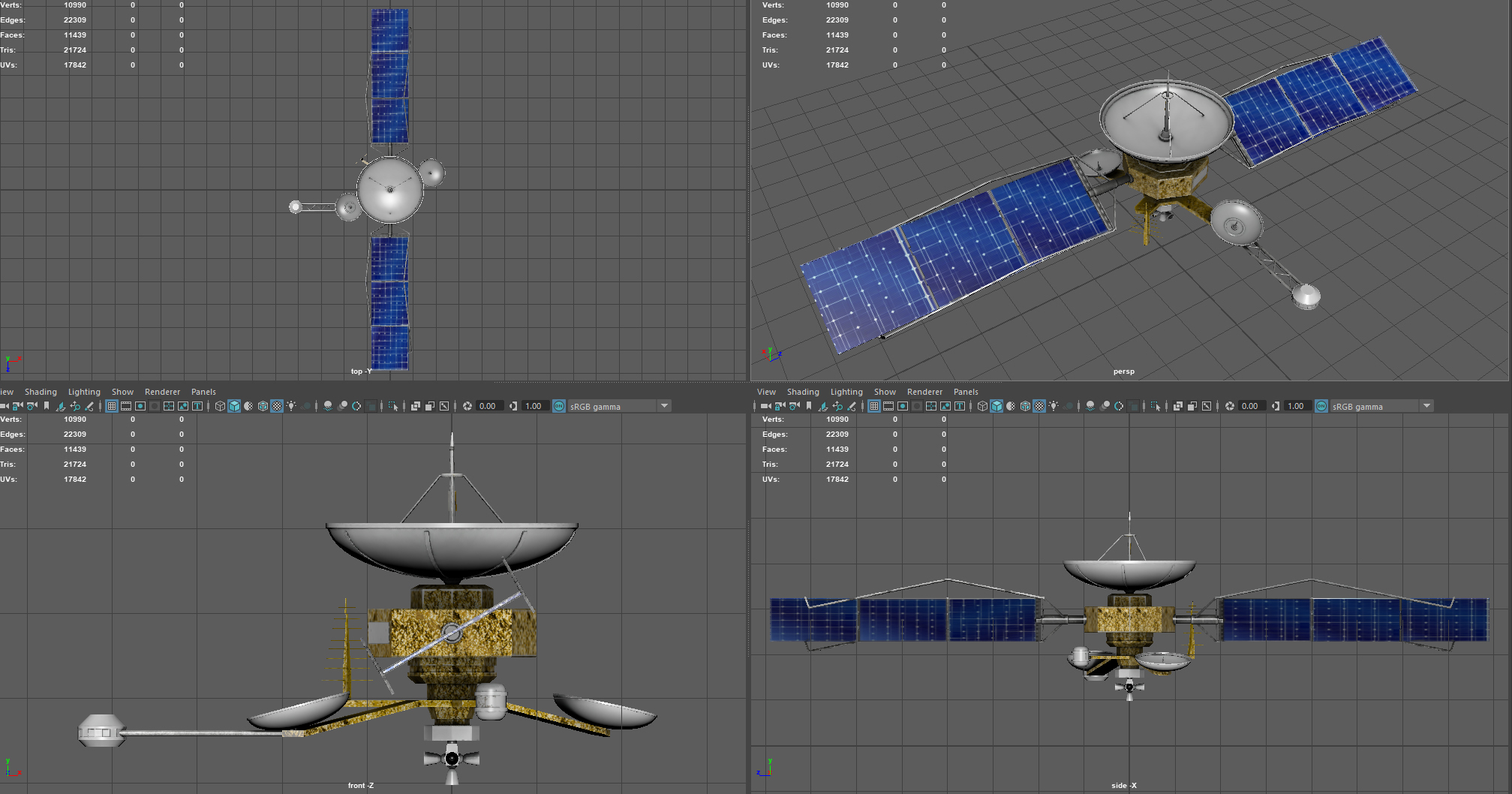This screenshot has height=794, width=1512.
Task: Activate isolate select in front panel
Action: click(394, 406)
